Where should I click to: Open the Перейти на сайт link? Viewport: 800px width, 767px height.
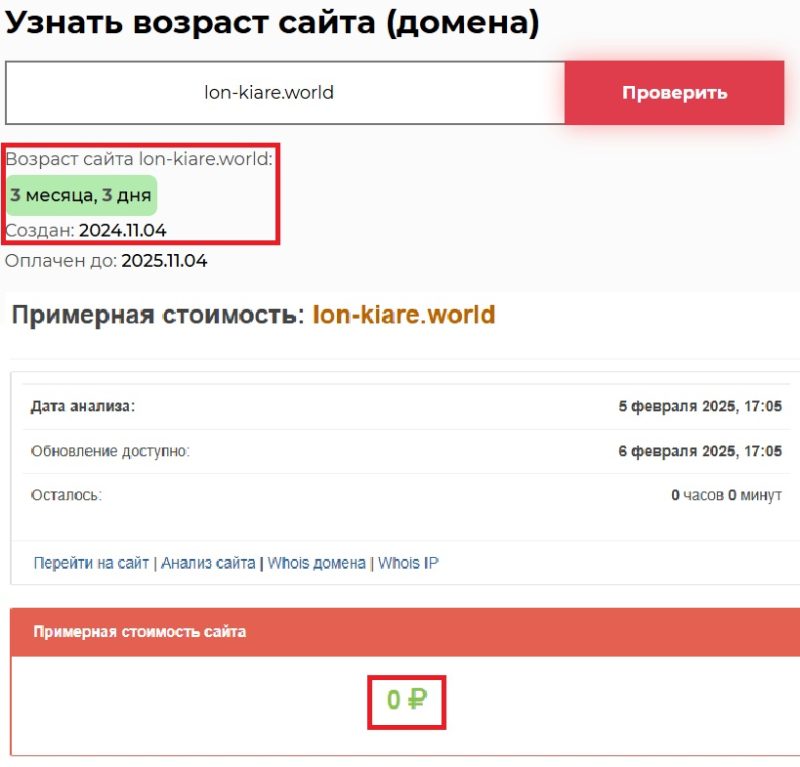(91, 563)
